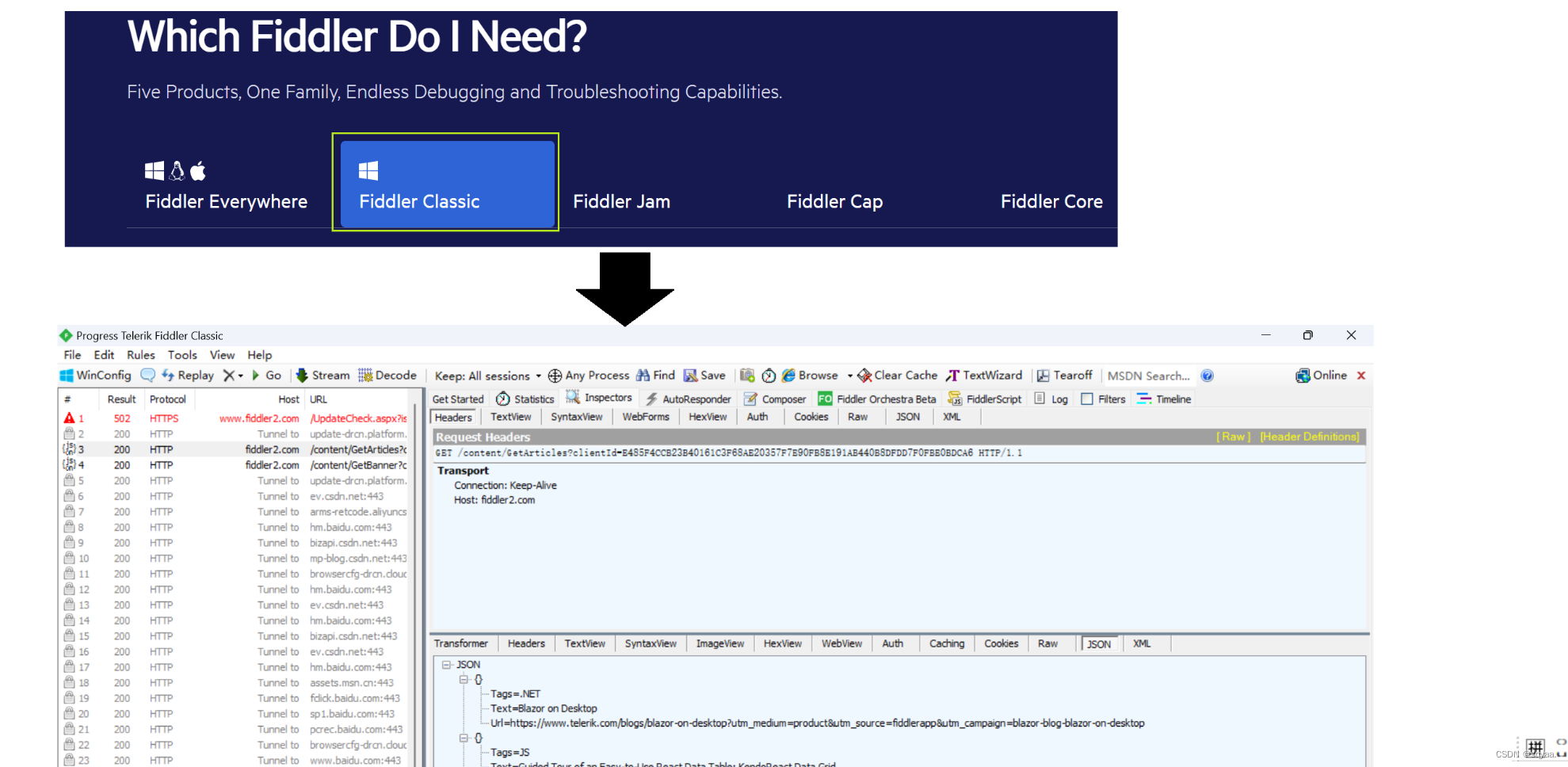
Task: Toggle the Filters checkbox tab
Action: coord(1104,399)
